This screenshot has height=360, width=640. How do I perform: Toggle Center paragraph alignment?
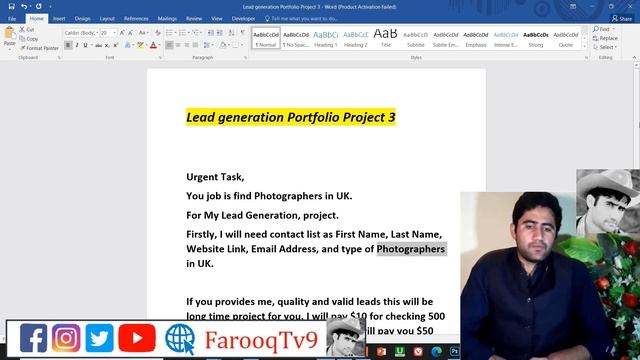point(178,45)
